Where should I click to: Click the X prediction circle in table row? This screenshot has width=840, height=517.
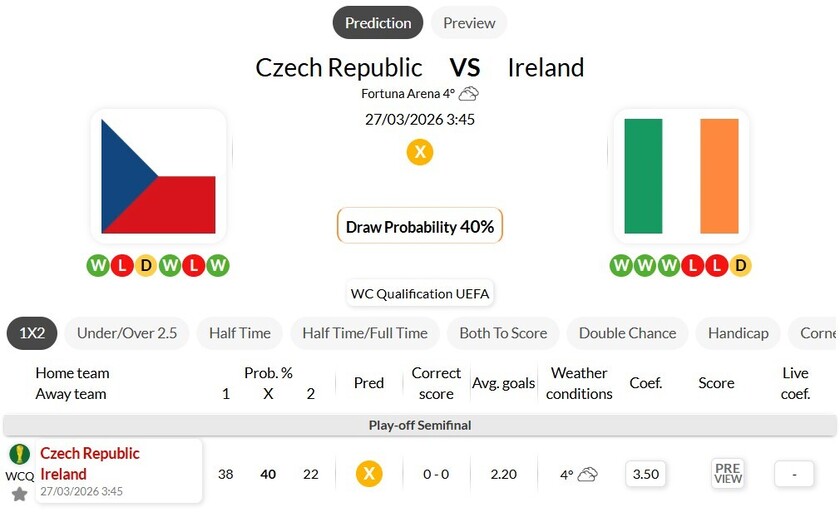369,473
